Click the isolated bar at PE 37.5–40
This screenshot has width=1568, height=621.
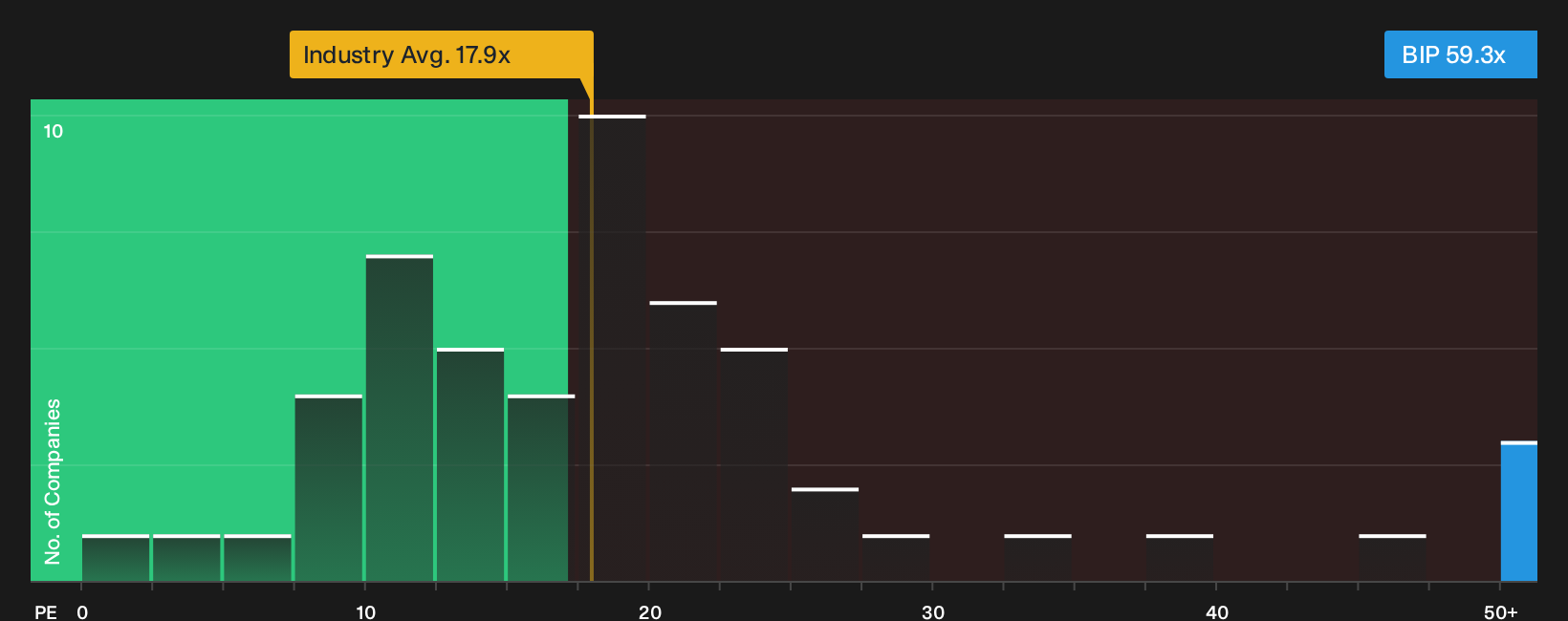pos(1180,558)
